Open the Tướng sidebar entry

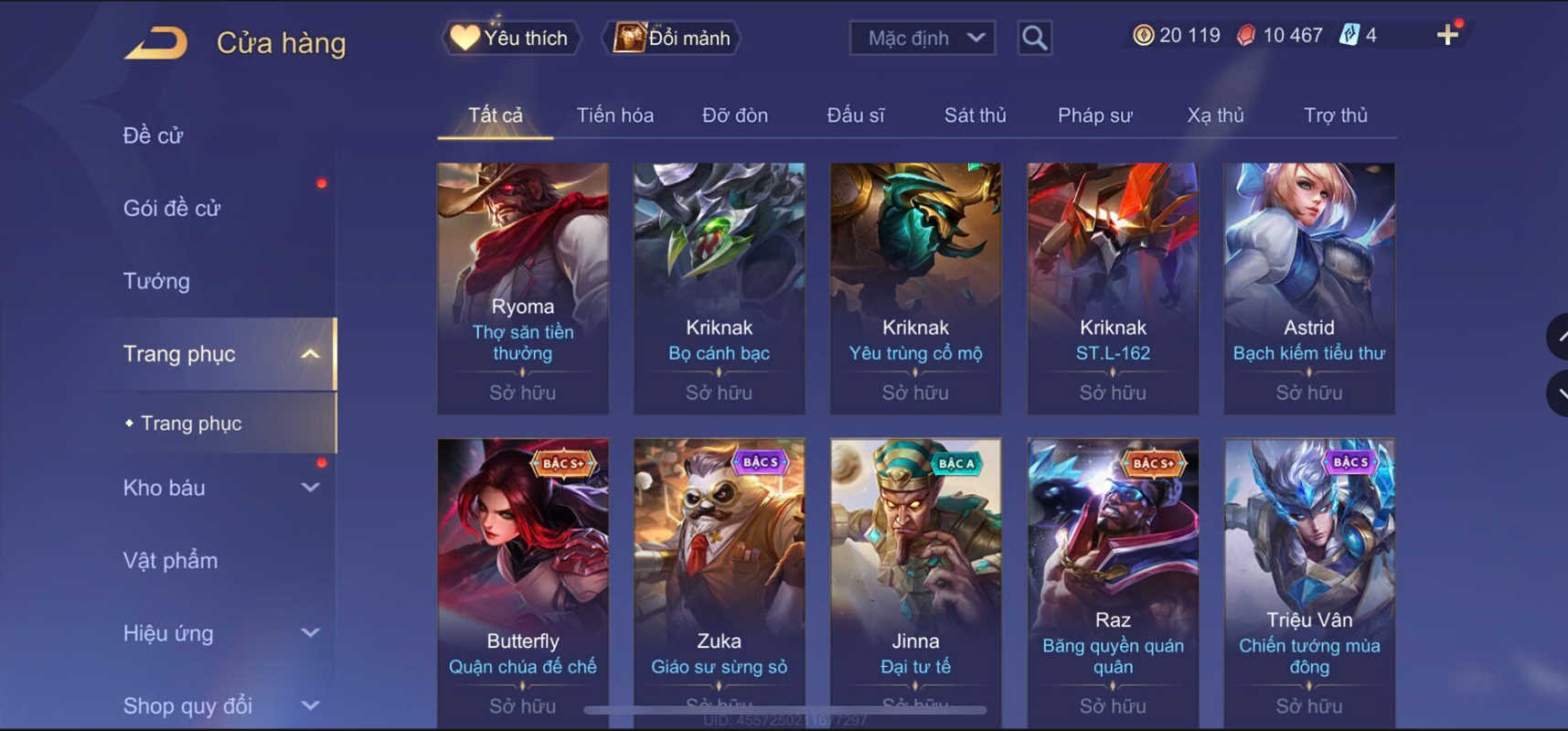[156, 281]
